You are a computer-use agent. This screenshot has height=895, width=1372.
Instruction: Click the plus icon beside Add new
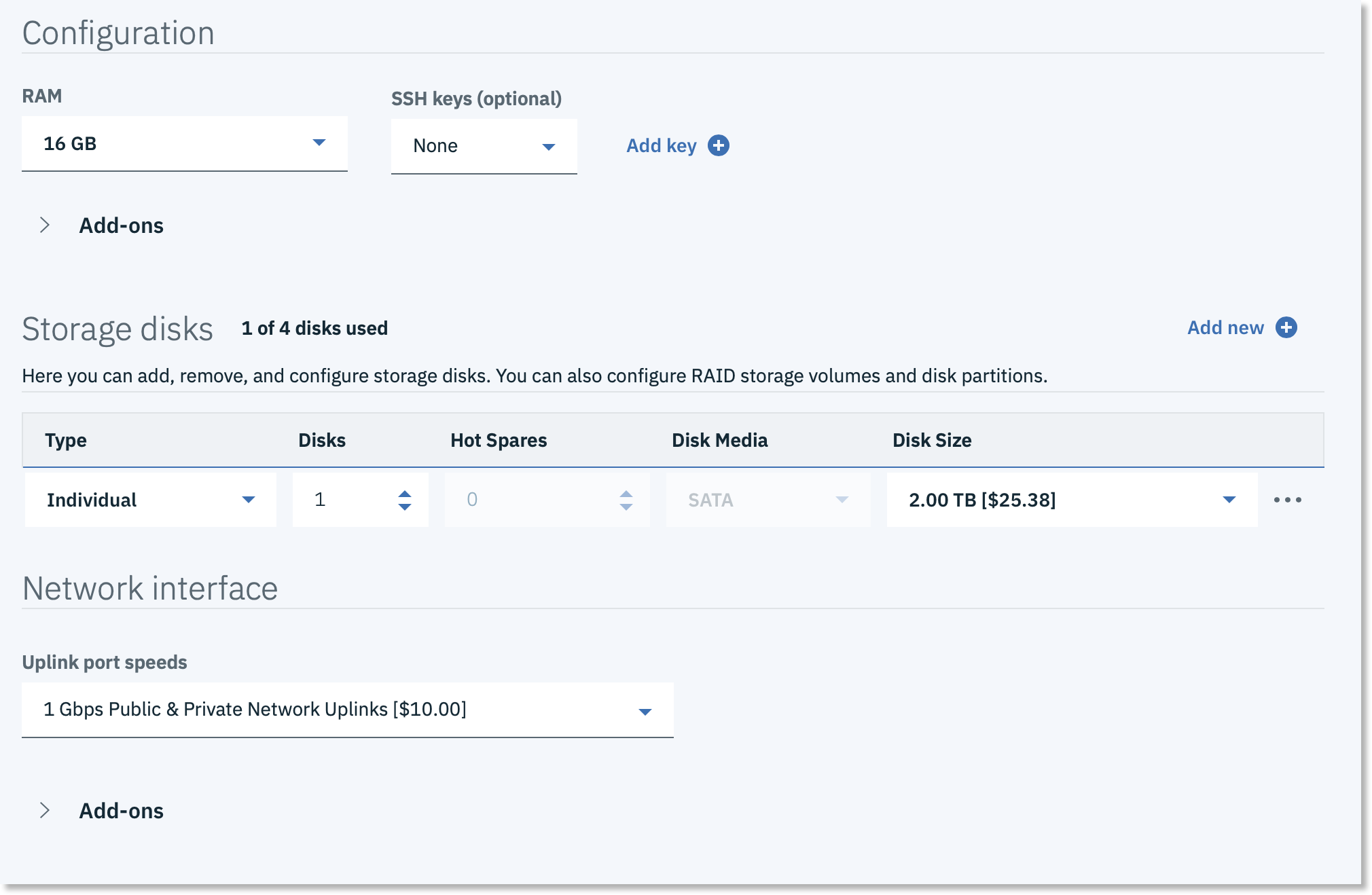(x=1286, y=327)
